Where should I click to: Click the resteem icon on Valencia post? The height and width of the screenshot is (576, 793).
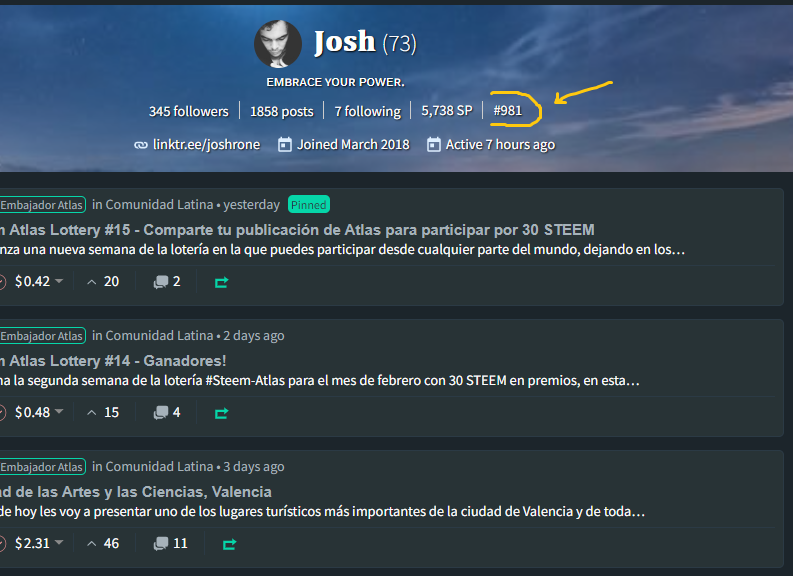click(x=230, y=544)
